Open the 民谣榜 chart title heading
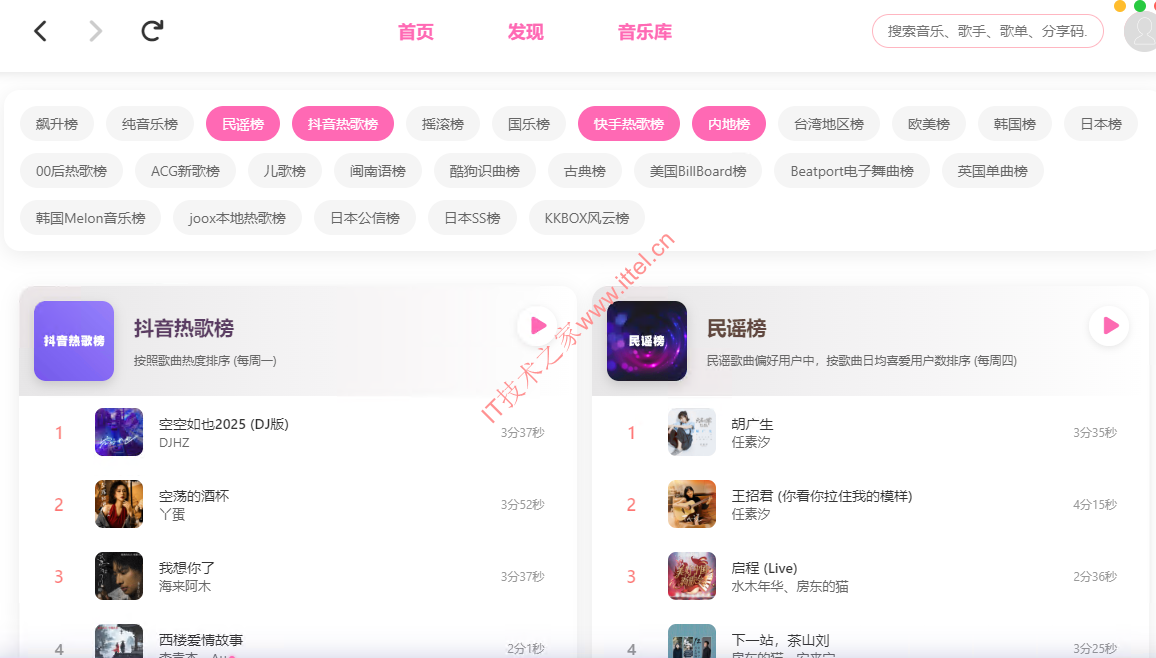 coord(737,328)
